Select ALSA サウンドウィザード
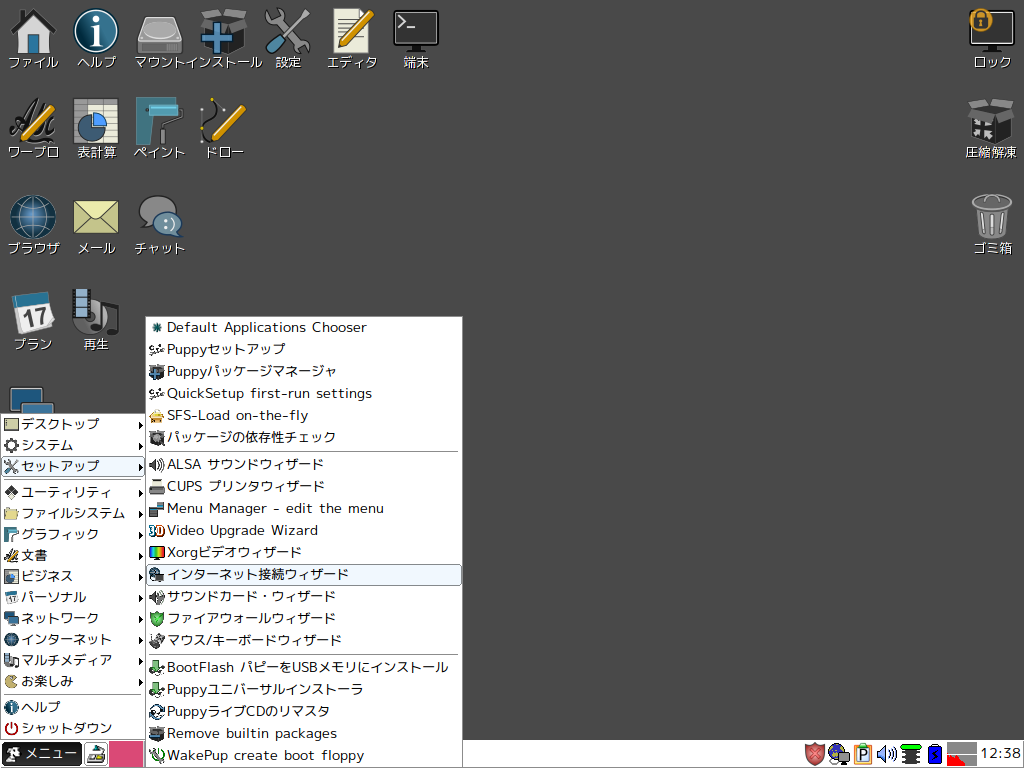Image resolution: width=1024 pixels, height=768 pixels. click(x=304, y=464)
